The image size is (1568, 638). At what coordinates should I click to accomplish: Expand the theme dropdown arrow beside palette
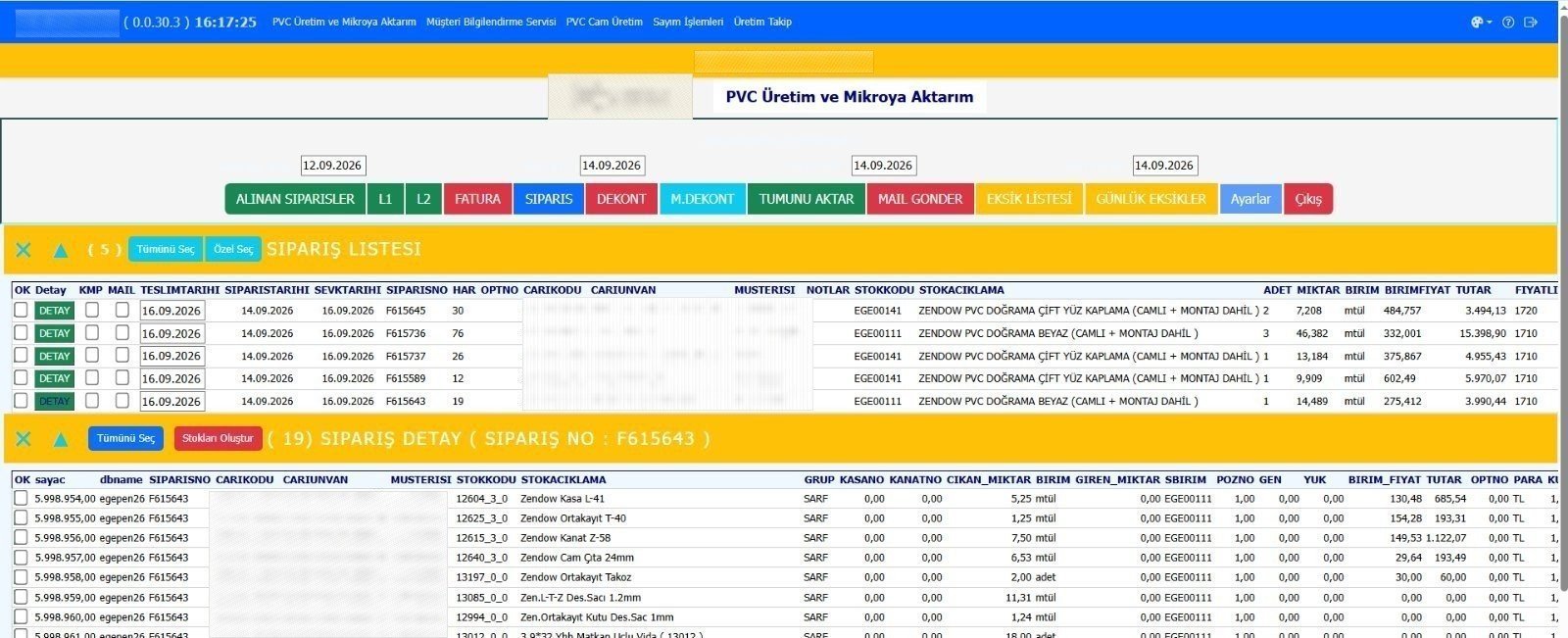[1490, 23]
